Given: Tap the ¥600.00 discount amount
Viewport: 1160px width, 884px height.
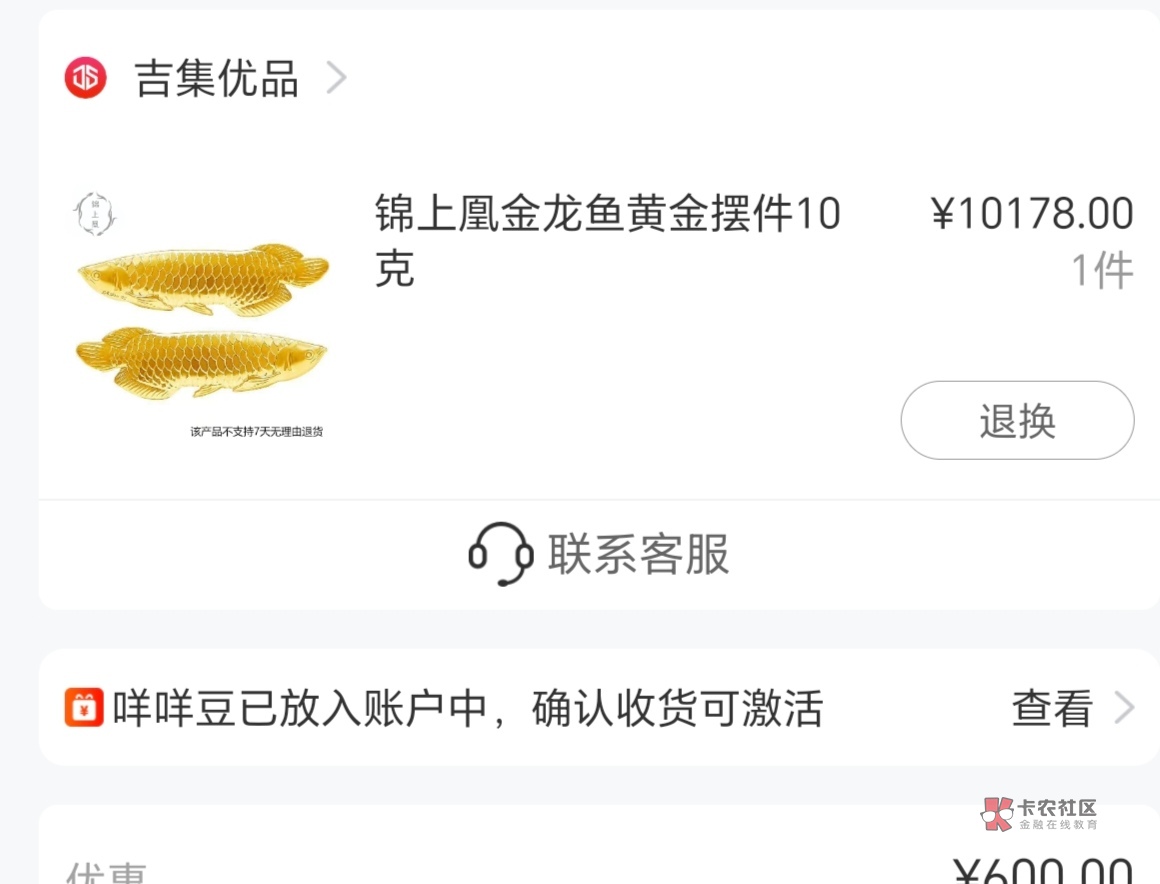Looking at the screenshot, I should click(x=1043, y=871).
